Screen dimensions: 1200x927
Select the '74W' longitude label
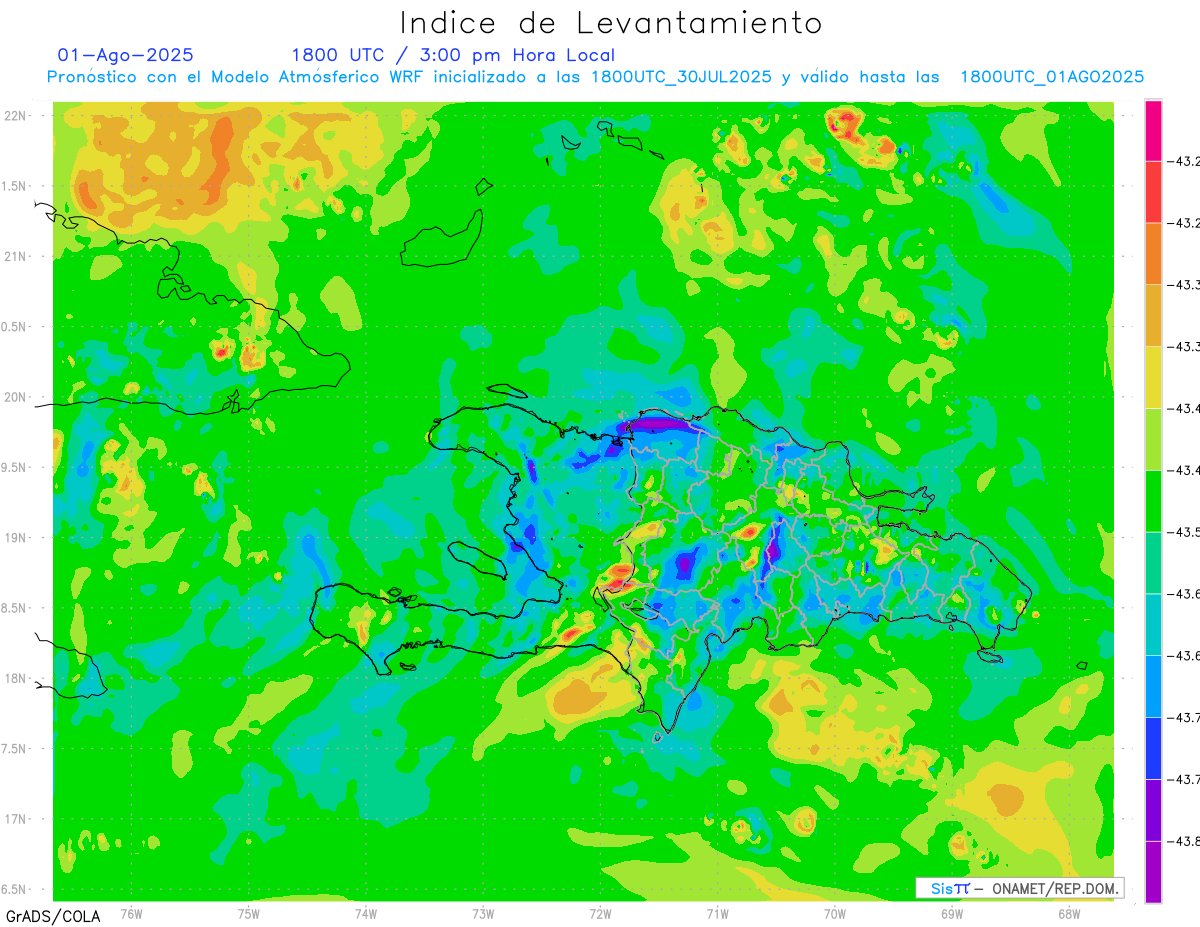[x=366, y=913]
